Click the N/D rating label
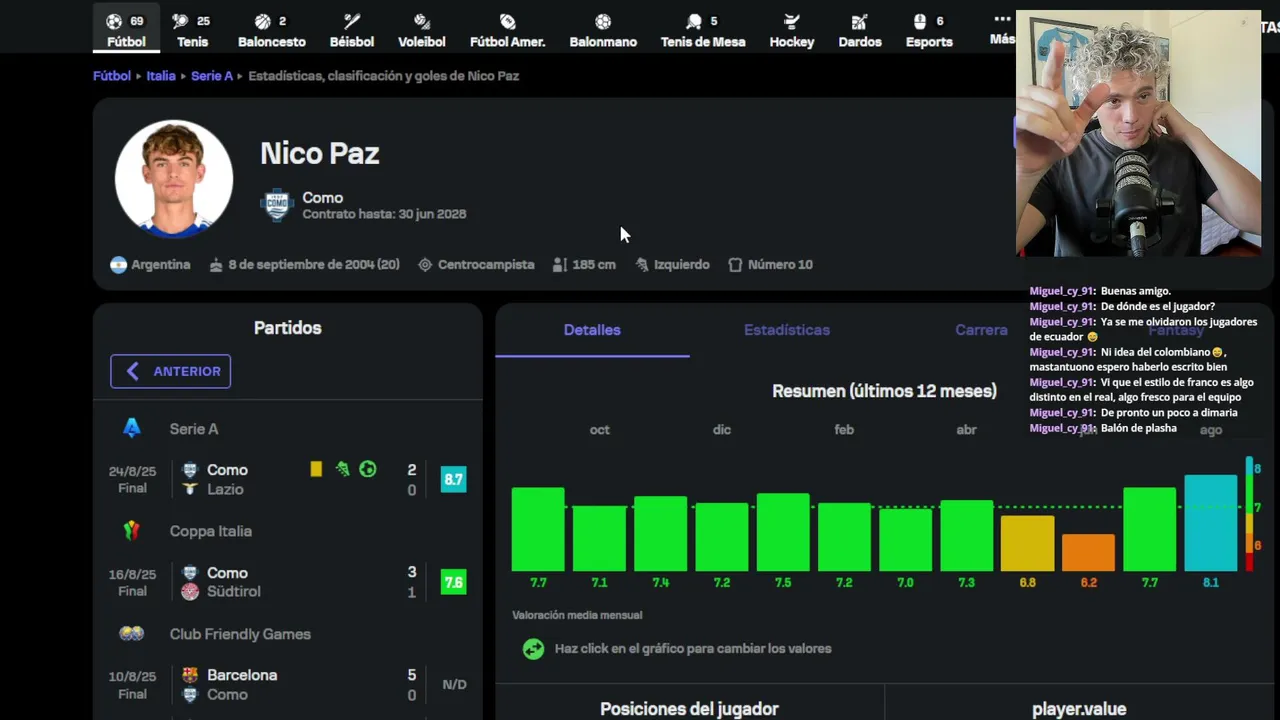 coord(454,685)
